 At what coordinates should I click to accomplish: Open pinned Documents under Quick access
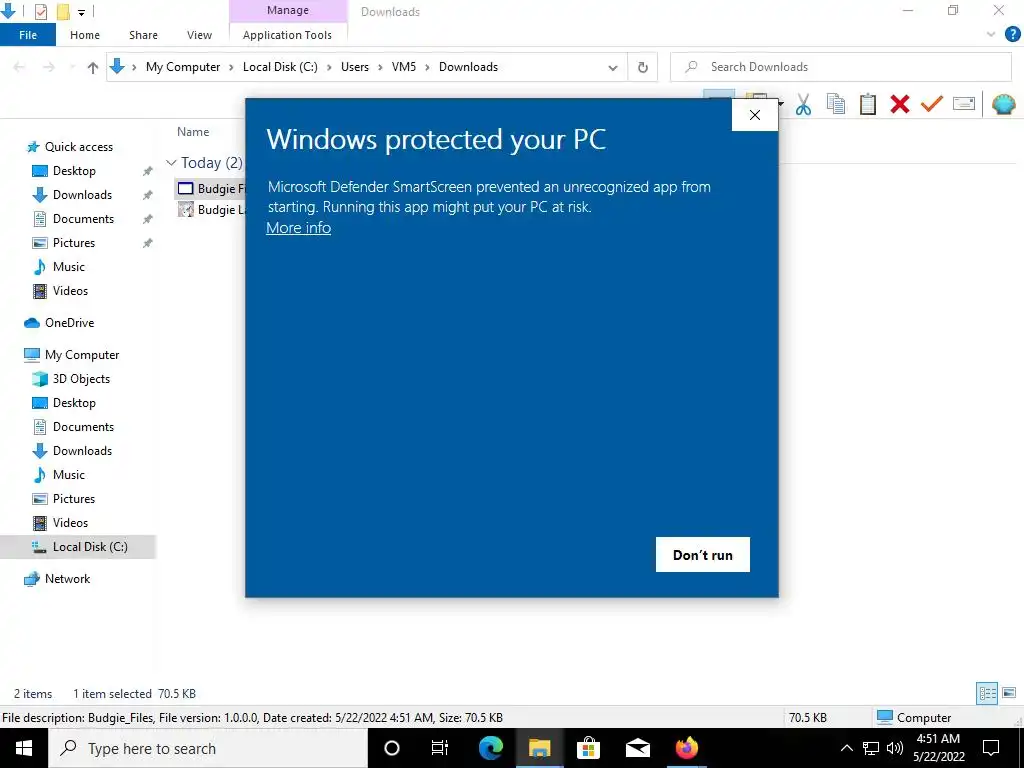(x=83, y=219)
